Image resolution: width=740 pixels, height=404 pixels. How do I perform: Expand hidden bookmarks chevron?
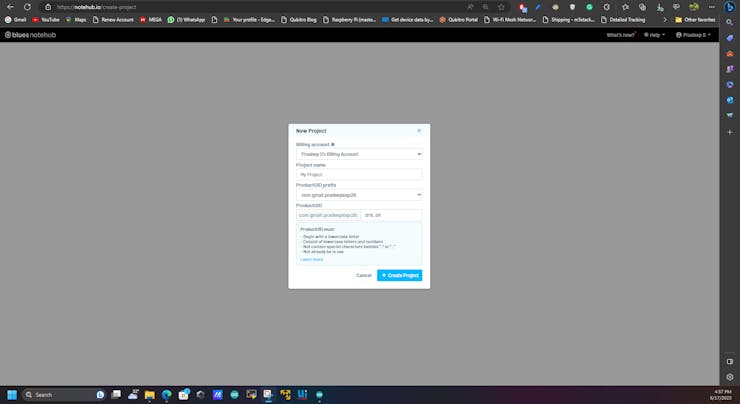(665, 20)
